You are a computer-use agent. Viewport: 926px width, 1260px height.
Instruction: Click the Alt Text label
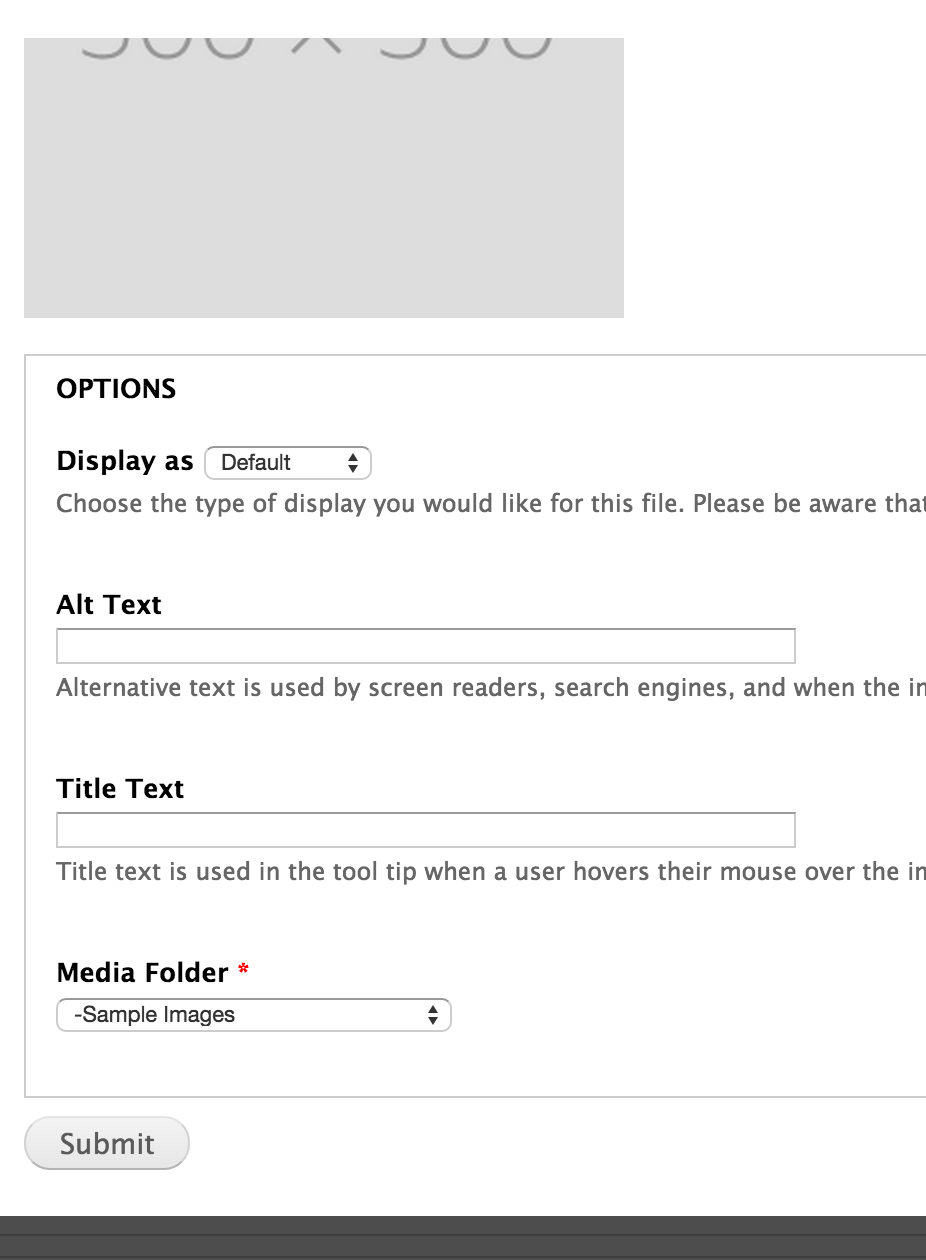[x=109, y=605]
